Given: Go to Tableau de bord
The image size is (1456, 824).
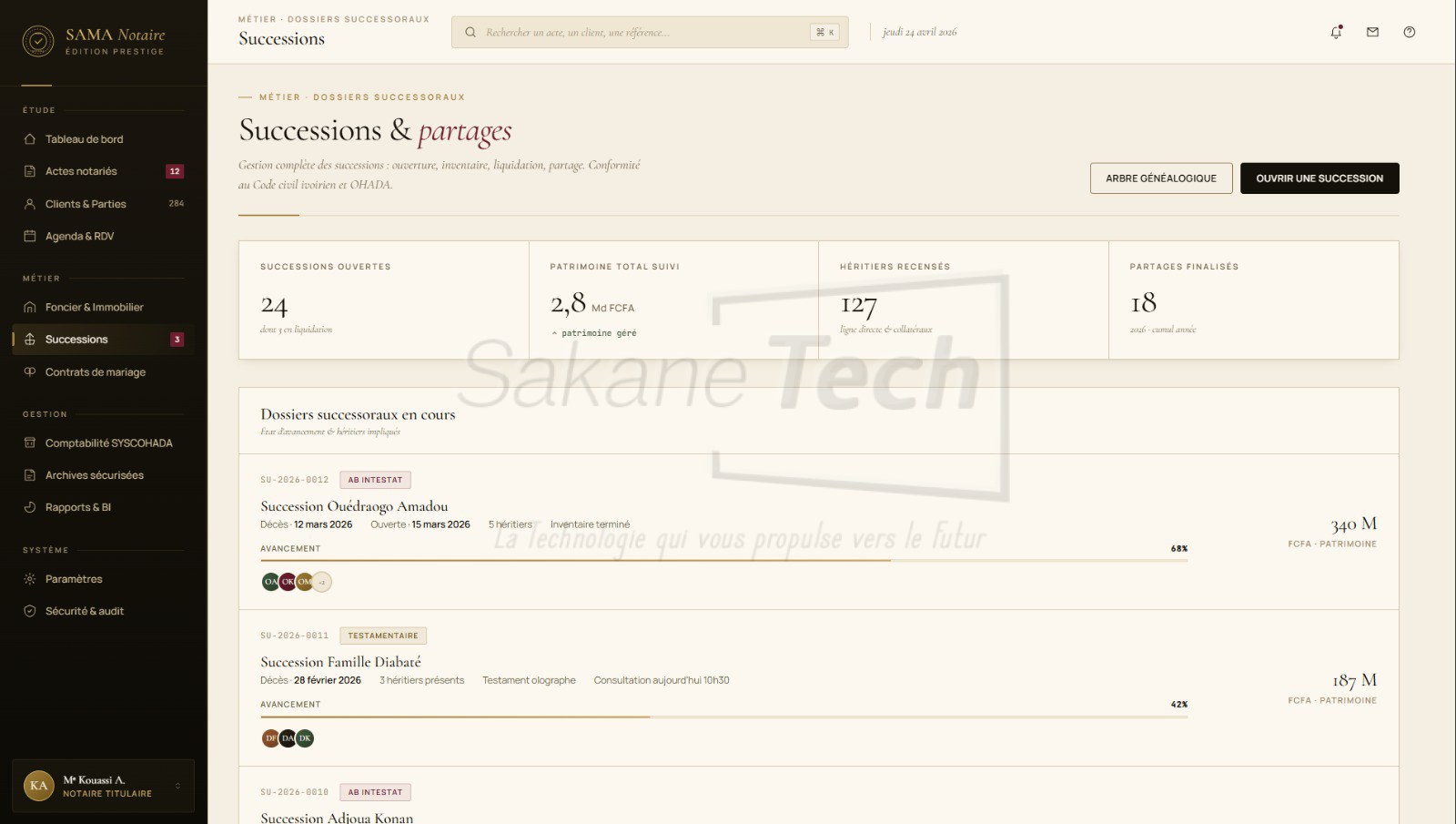Looking at the screenshot, I should 103,139.
